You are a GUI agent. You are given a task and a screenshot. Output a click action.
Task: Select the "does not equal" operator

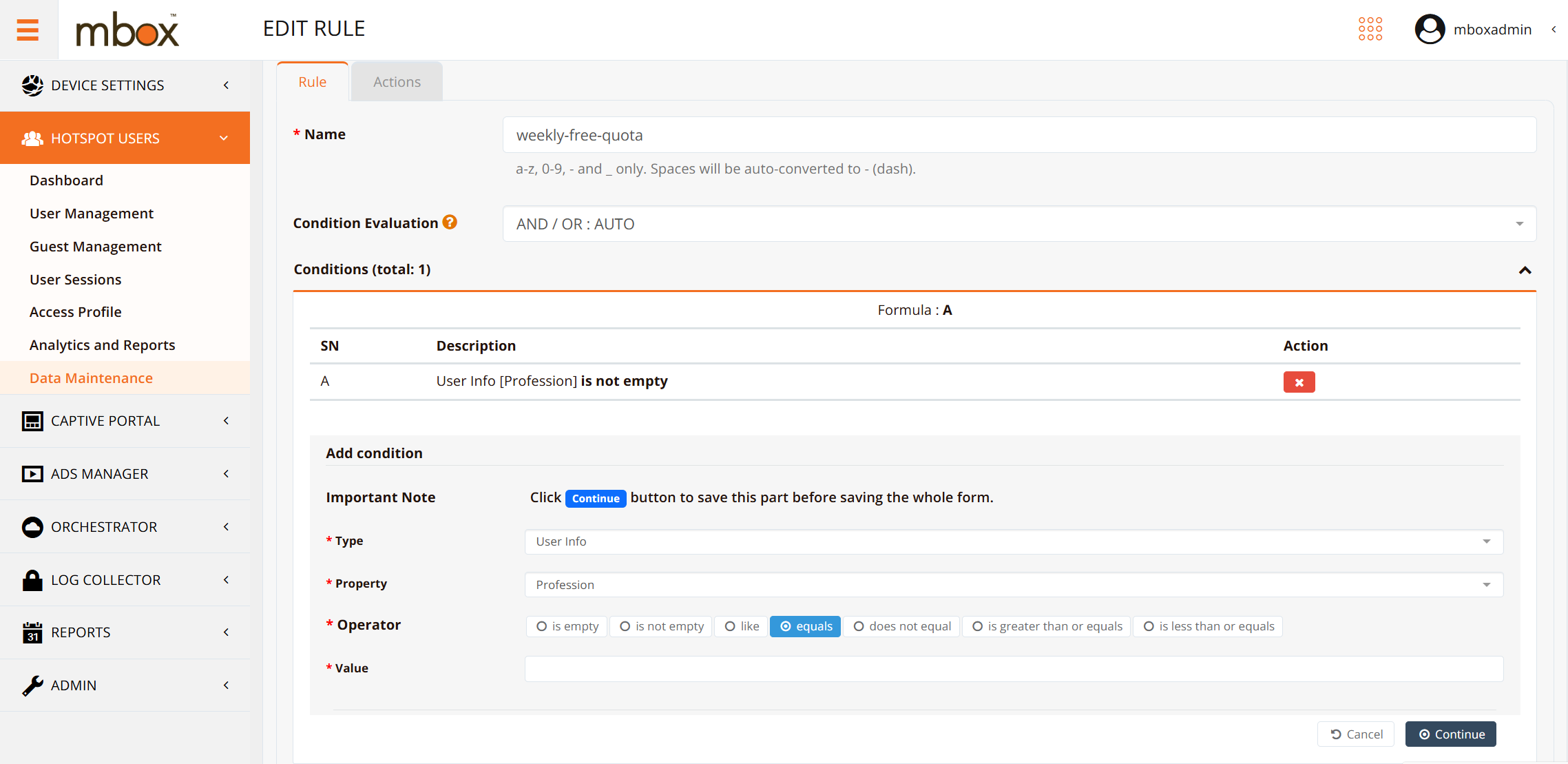[901, 626]
